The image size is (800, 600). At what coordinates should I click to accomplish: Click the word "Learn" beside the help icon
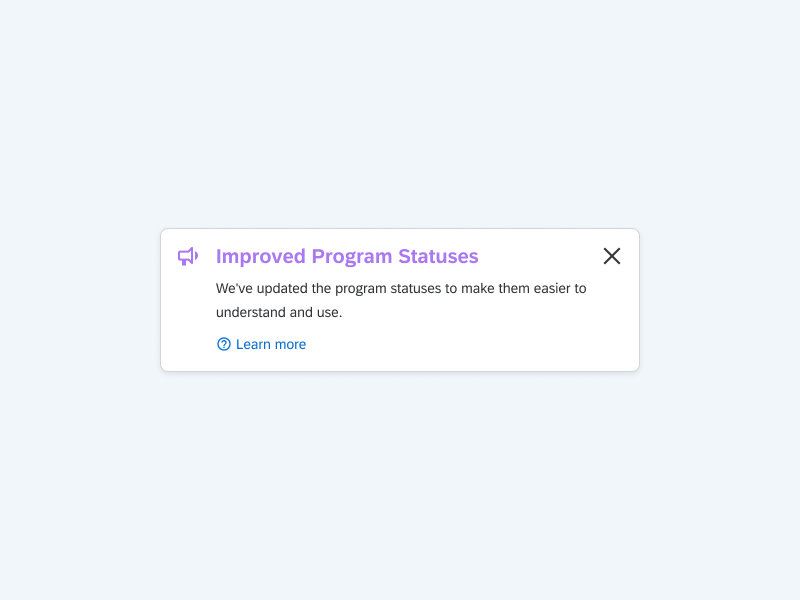(x=254, y=344)
